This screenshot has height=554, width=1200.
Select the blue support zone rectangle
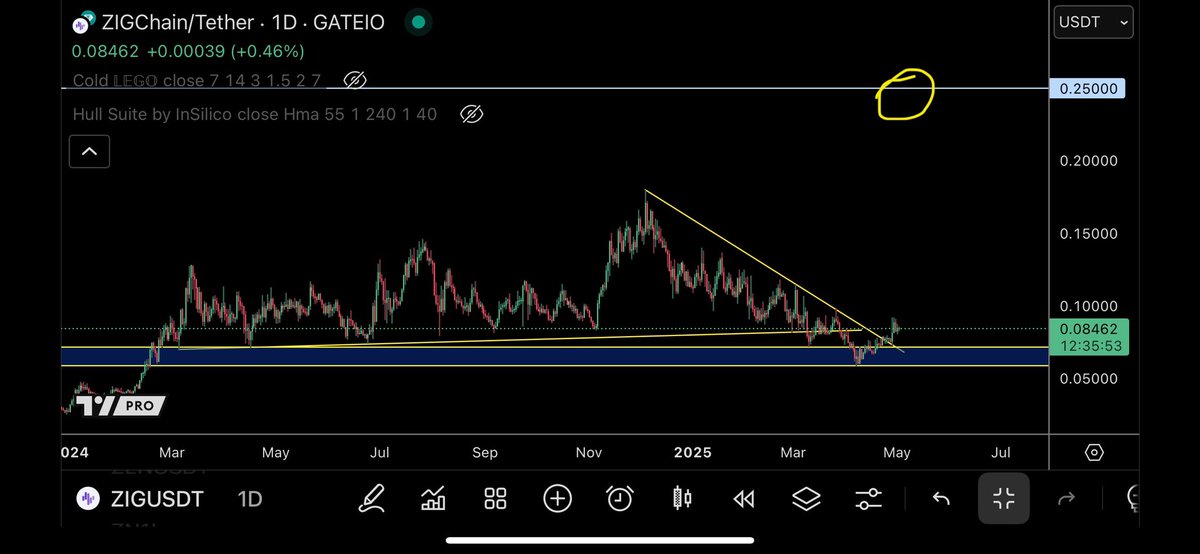[x=555, y=356]
